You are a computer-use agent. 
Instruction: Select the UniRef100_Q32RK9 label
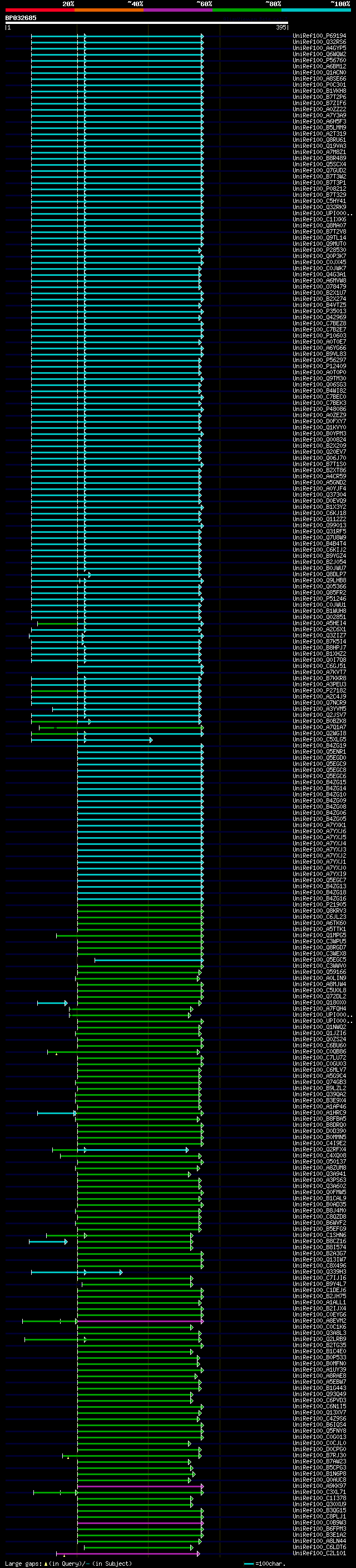coord(319,207)
